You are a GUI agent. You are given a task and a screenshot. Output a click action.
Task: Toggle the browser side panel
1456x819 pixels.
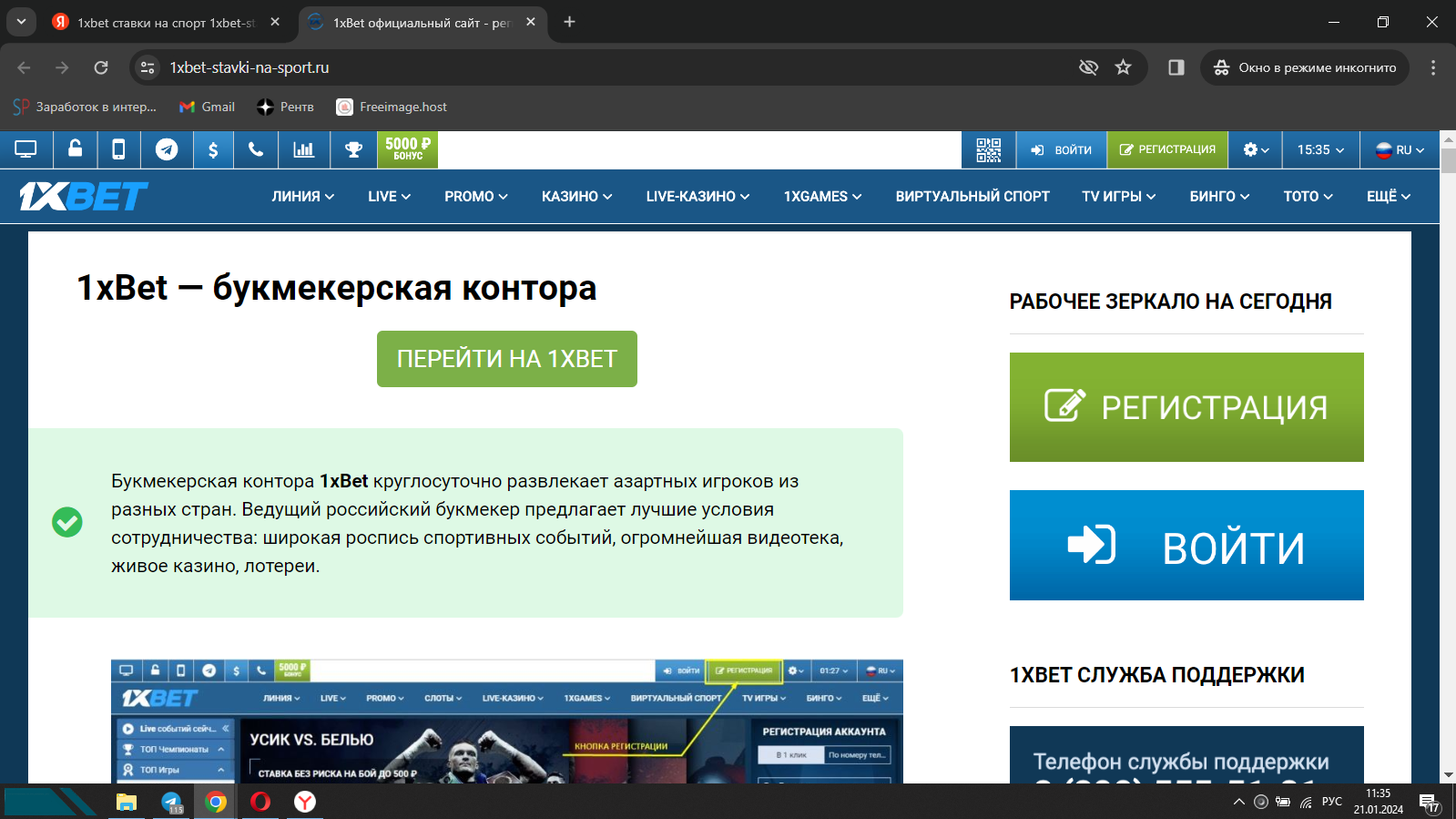(1176, 67)
